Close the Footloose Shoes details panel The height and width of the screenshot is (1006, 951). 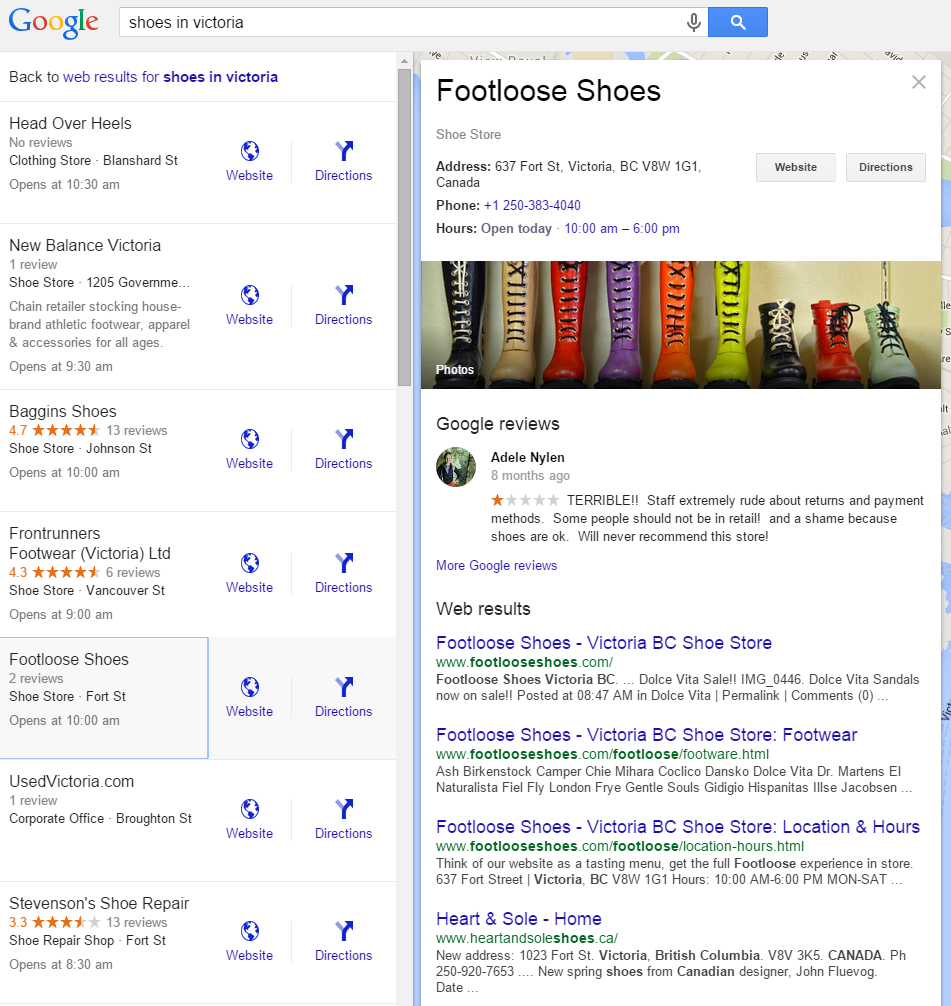coord(919,82)
